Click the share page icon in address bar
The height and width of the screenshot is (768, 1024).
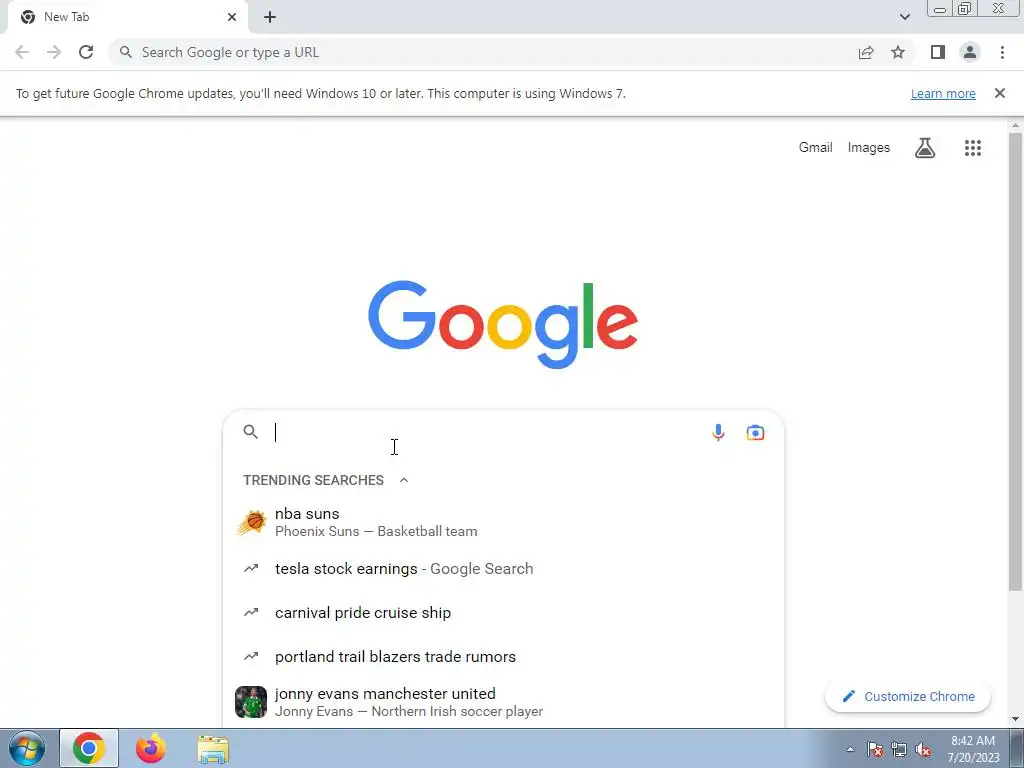(866, 52)
